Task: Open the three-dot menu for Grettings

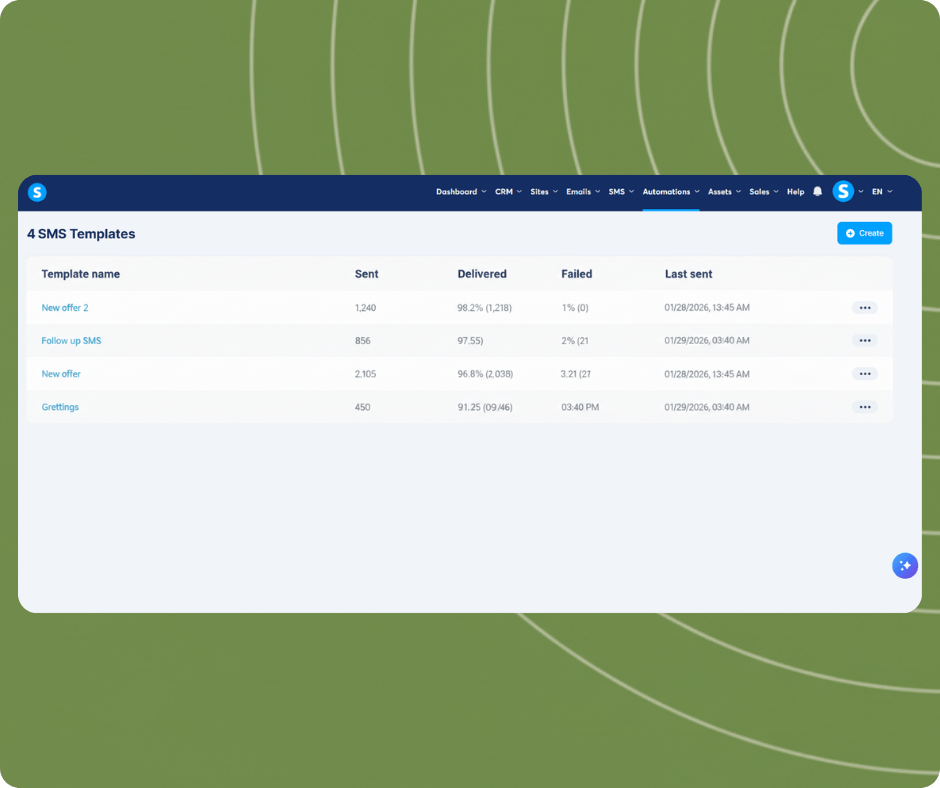Action: (x=864, y=407)
